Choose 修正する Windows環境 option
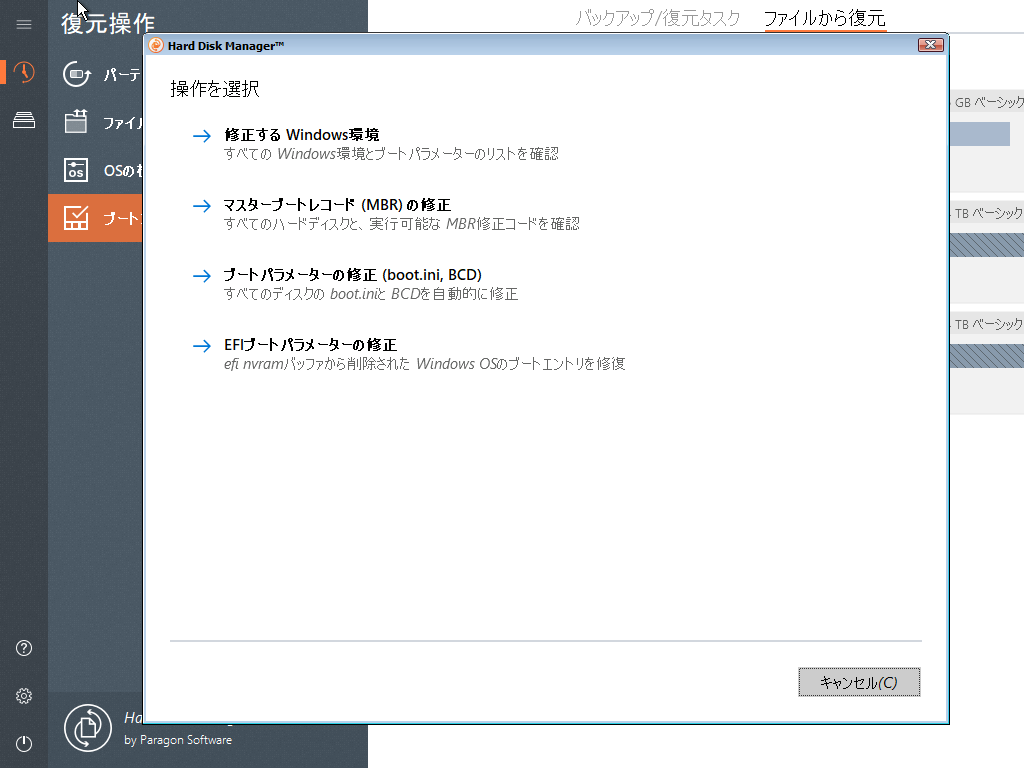Image resolution: width=1024 pixels, height=768 pixels. [302, 135]
